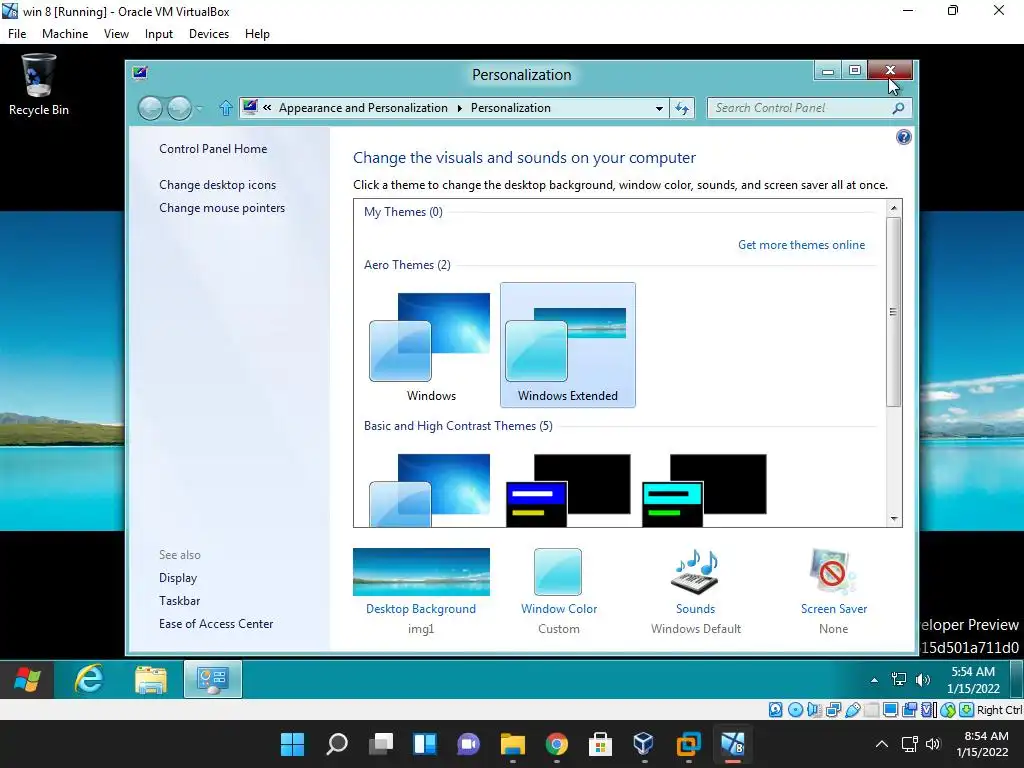Open Google Chrome in host taskbar
The image size is (1024, 768).
[556, 744]
